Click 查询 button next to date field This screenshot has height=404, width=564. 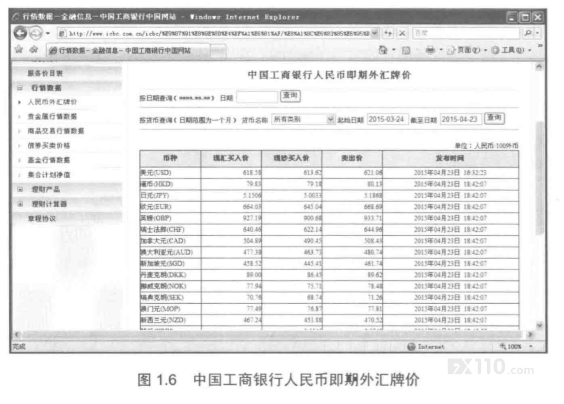tap(290, 96)
